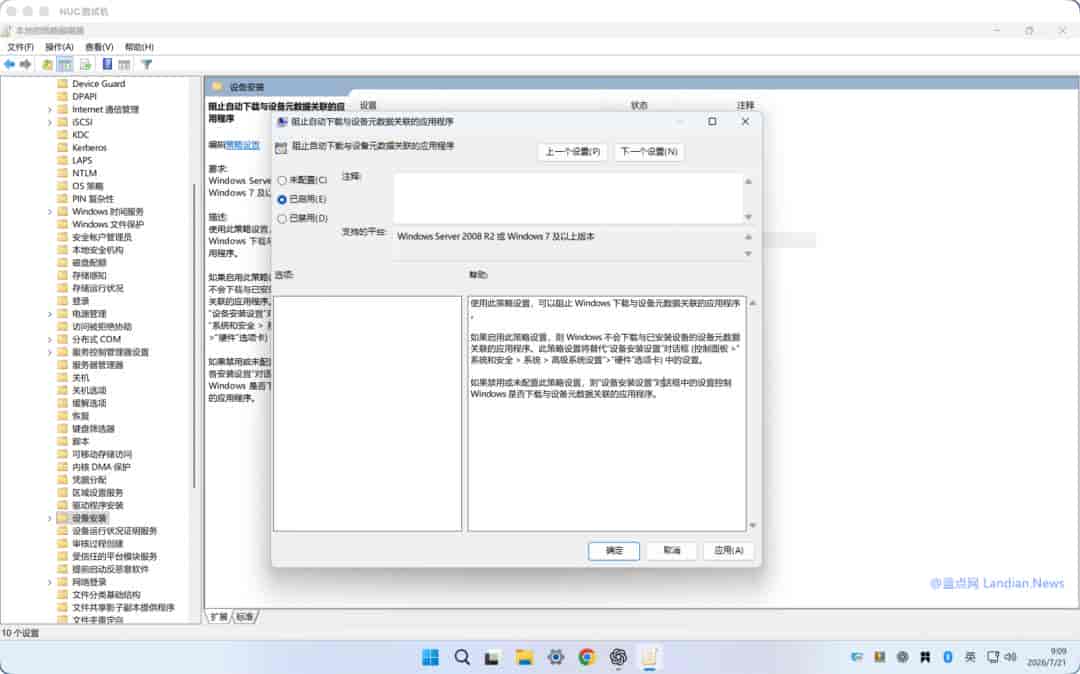Click the 应用(A) button
Screen dimensions: 1080x674
pos(729,551)
